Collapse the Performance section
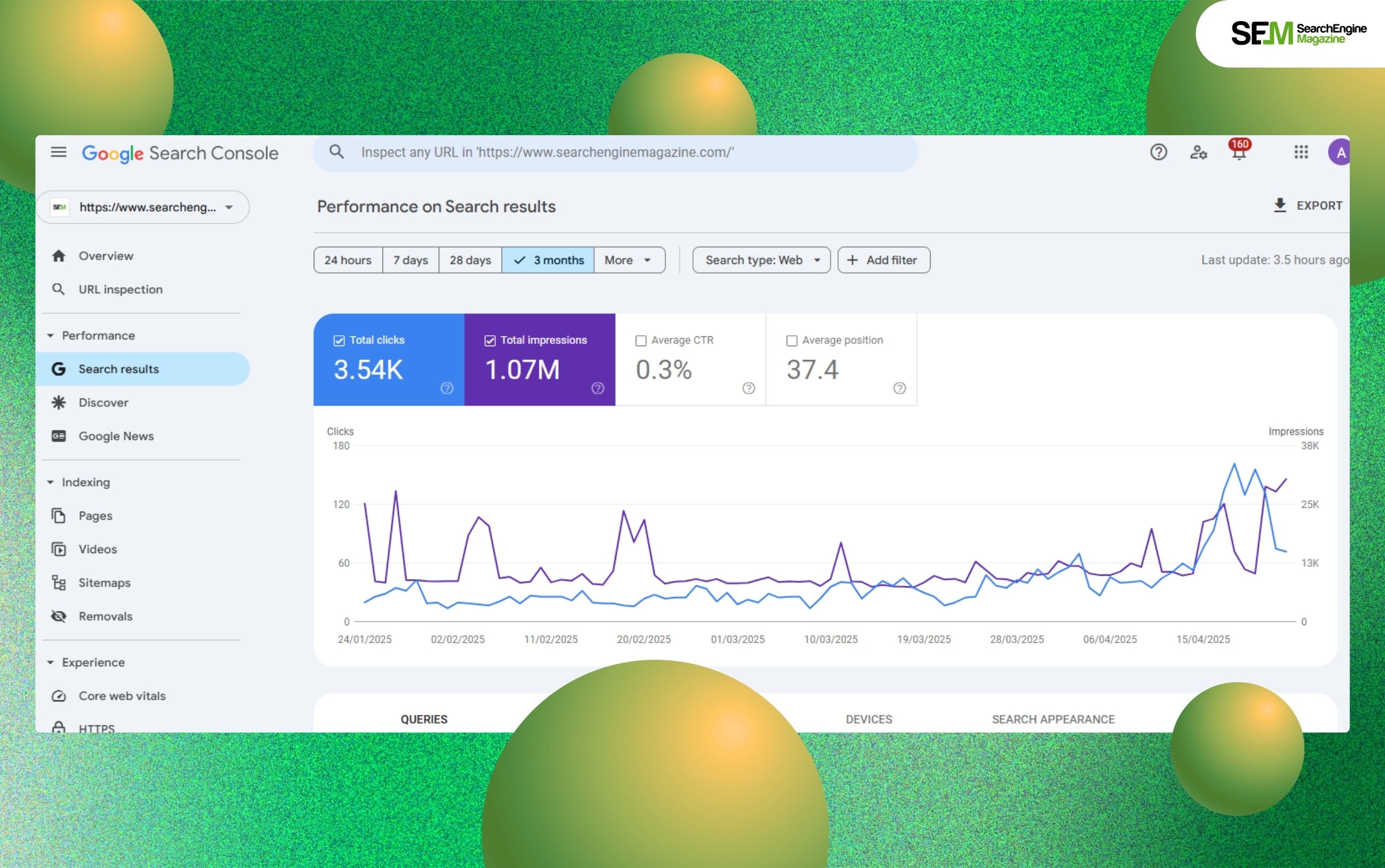 (x=50, y=335)
